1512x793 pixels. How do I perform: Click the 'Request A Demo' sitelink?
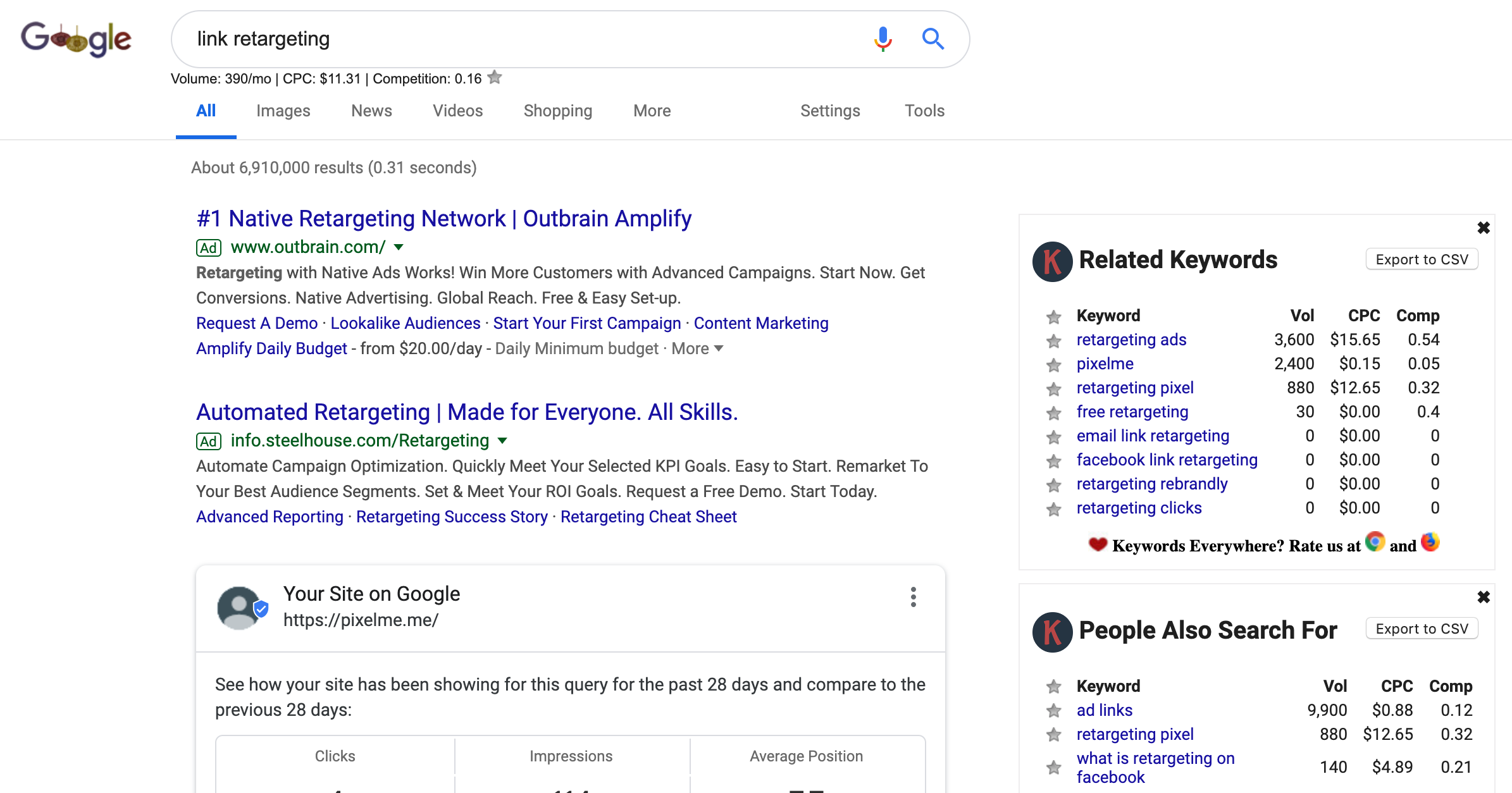tap(257, 323)
